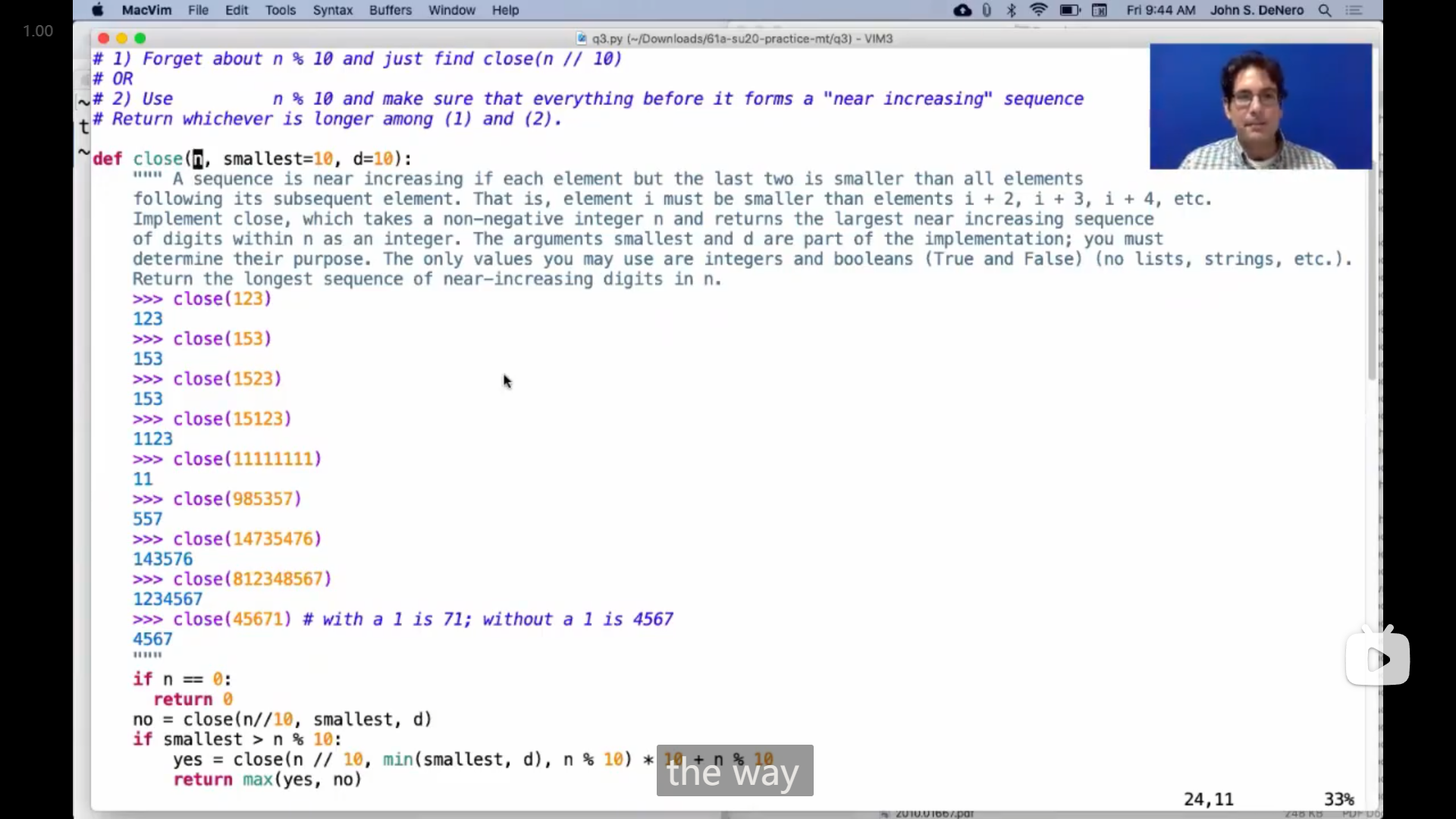Open the MacVim application menu
The height and width of the screenshot is (819, 1456).
(146, 11)
